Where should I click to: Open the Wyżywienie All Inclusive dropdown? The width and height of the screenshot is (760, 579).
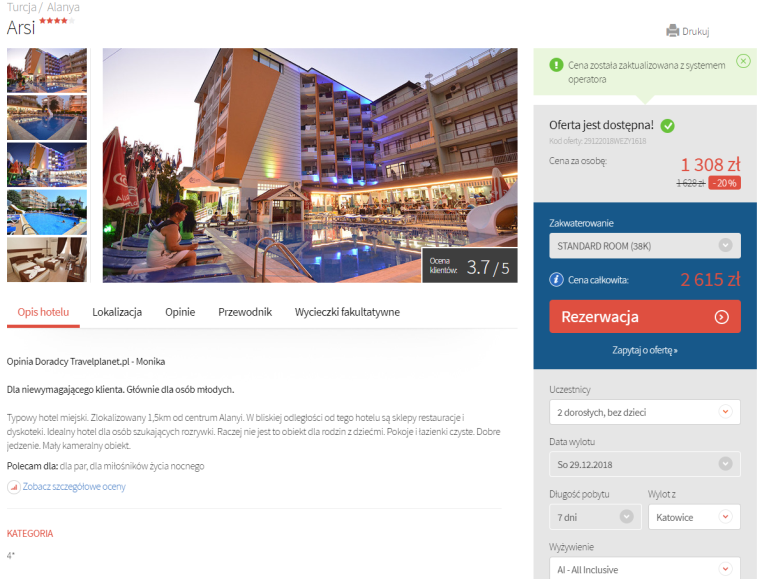[x=645, y=569]
